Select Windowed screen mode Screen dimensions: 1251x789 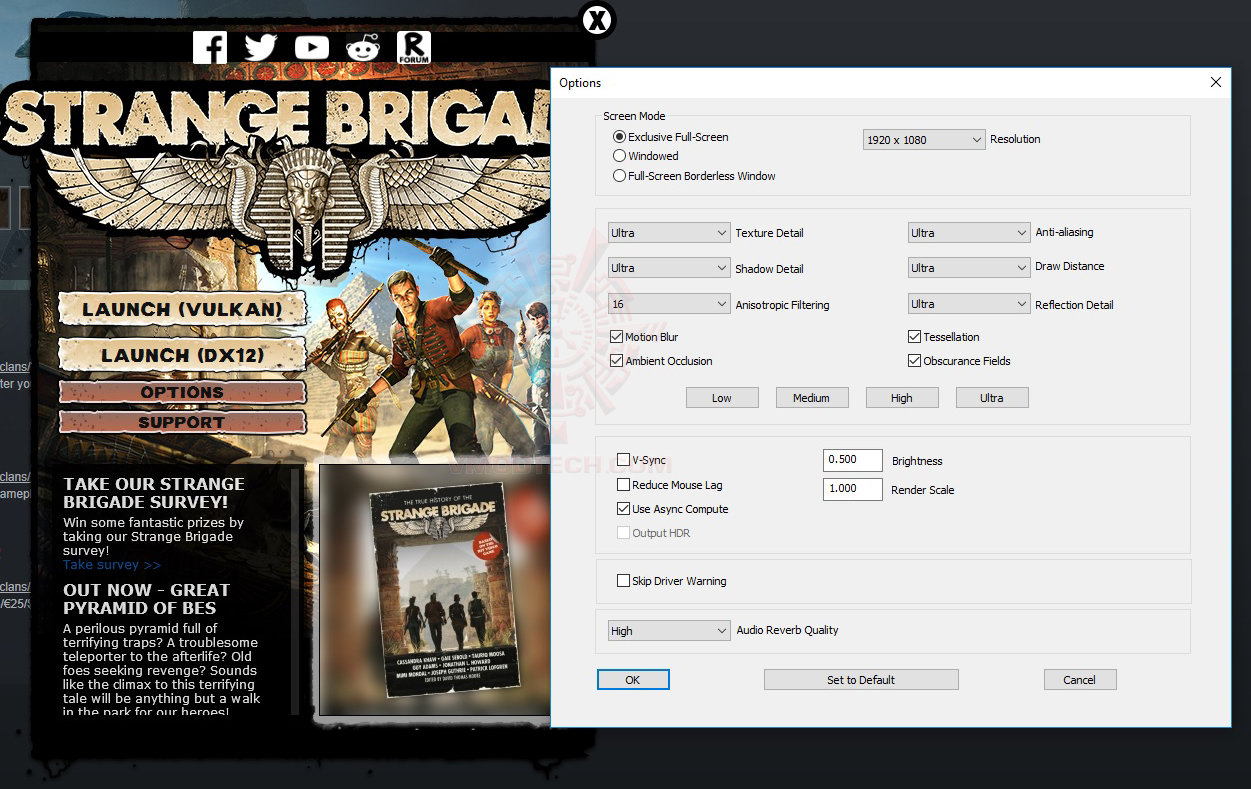[620, 156]
